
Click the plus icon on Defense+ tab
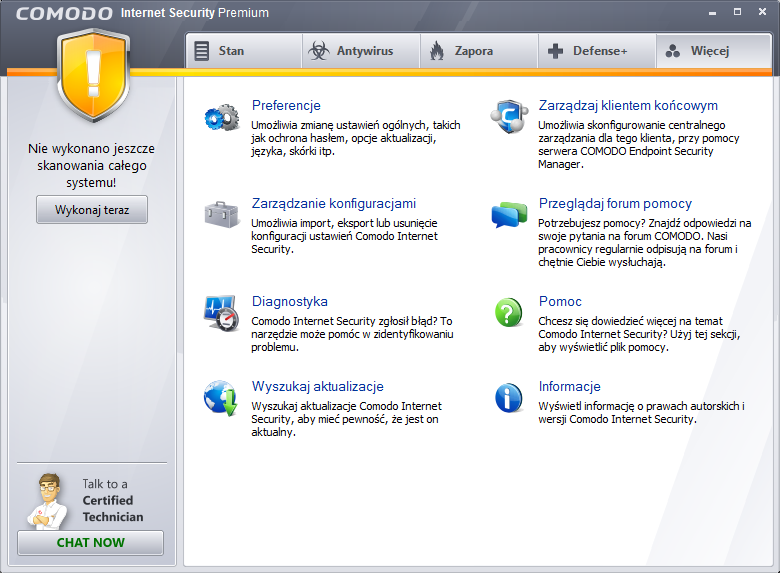[555, 51]
